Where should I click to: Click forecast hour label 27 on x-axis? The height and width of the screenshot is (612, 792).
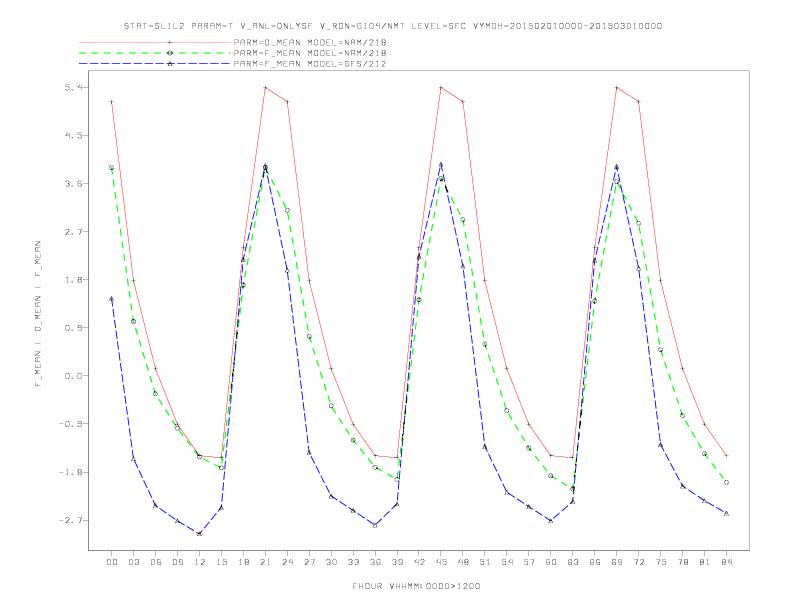tap(309, 562)
